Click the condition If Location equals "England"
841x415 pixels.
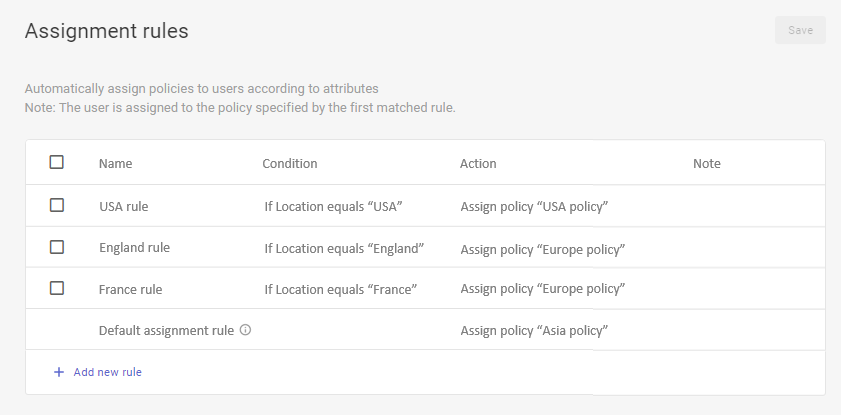[344, 248]
